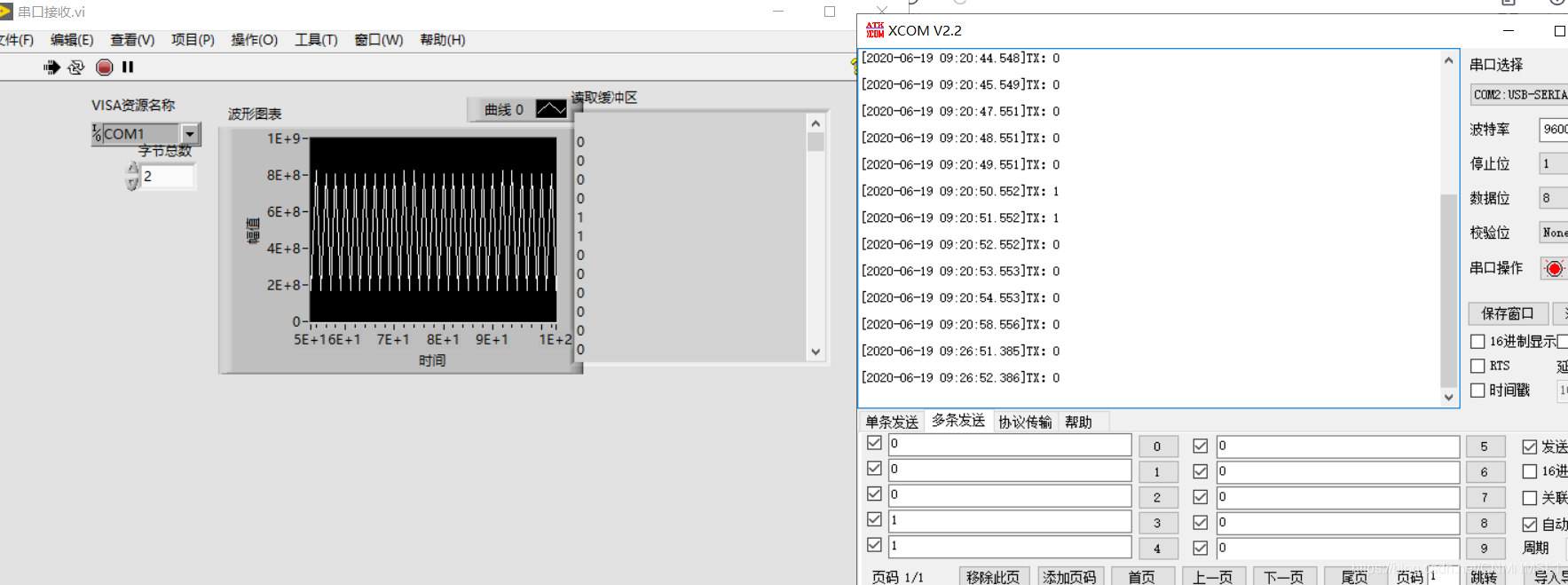Uncheck checkbox left of send row 9

coord(1200,548)
